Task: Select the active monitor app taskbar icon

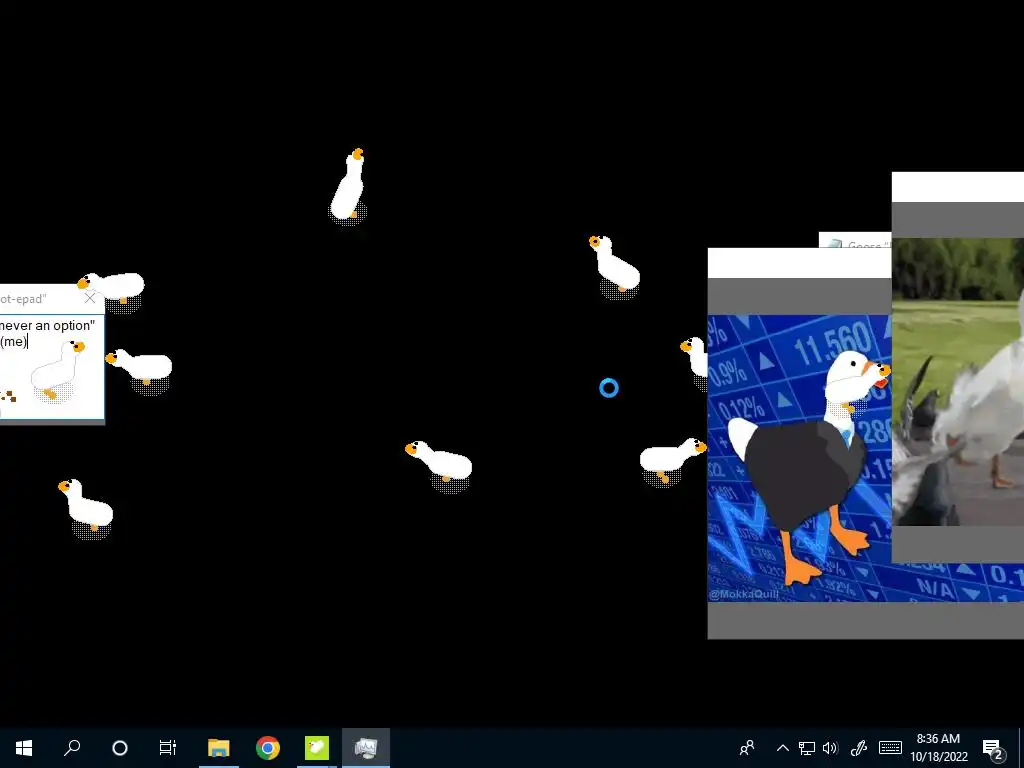Action: [x=366, y=748]
